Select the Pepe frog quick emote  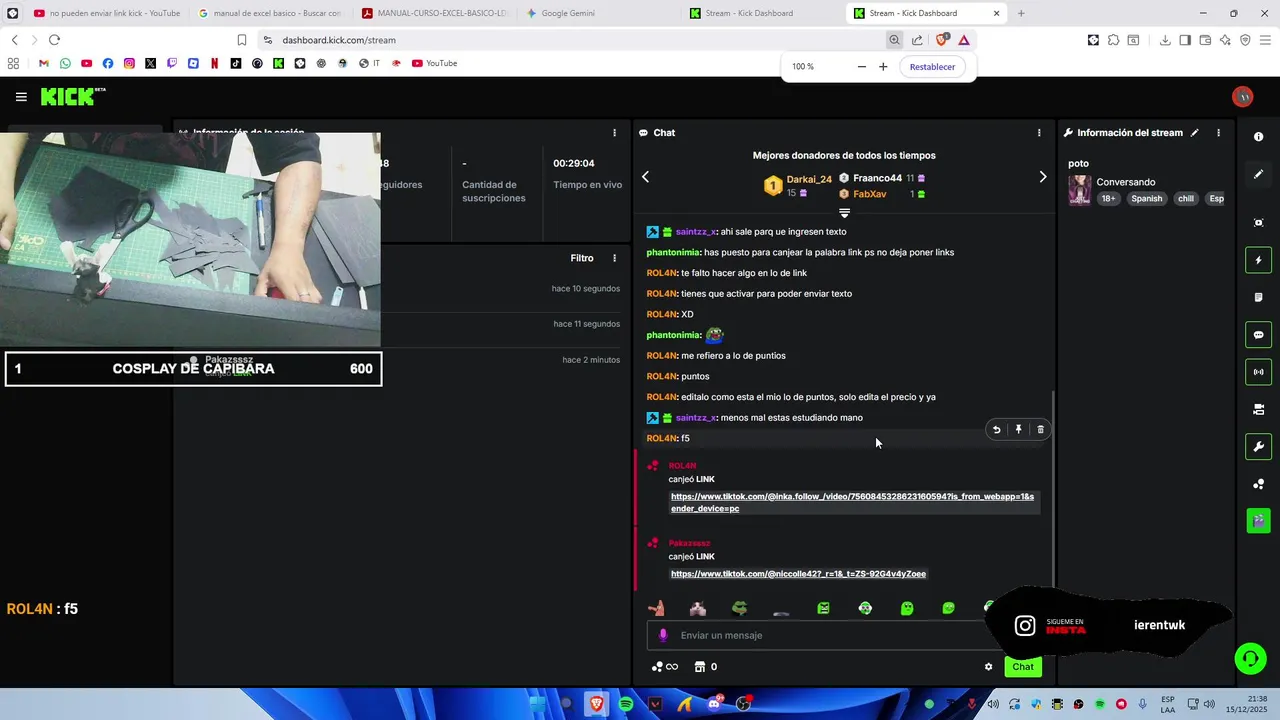739,608
